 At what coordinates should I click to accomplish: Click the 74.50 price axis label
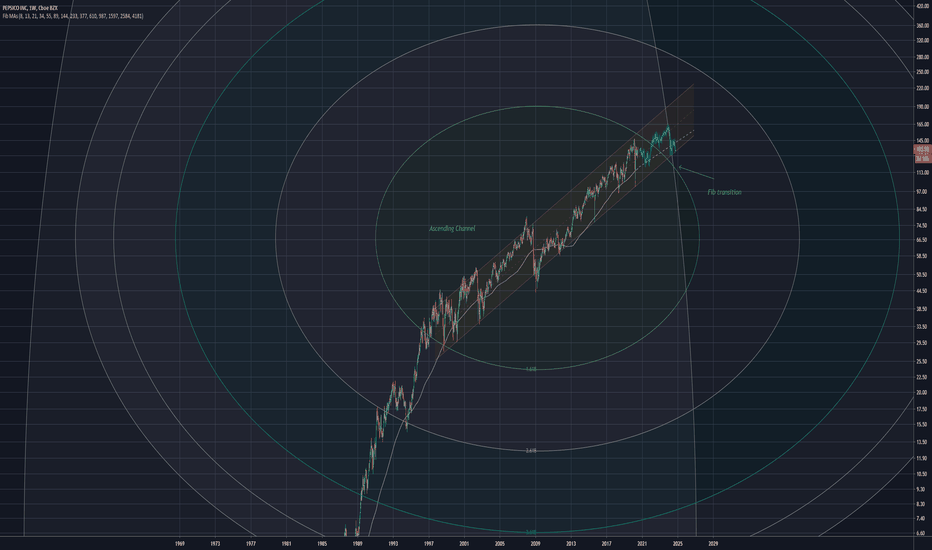point(922,226)
